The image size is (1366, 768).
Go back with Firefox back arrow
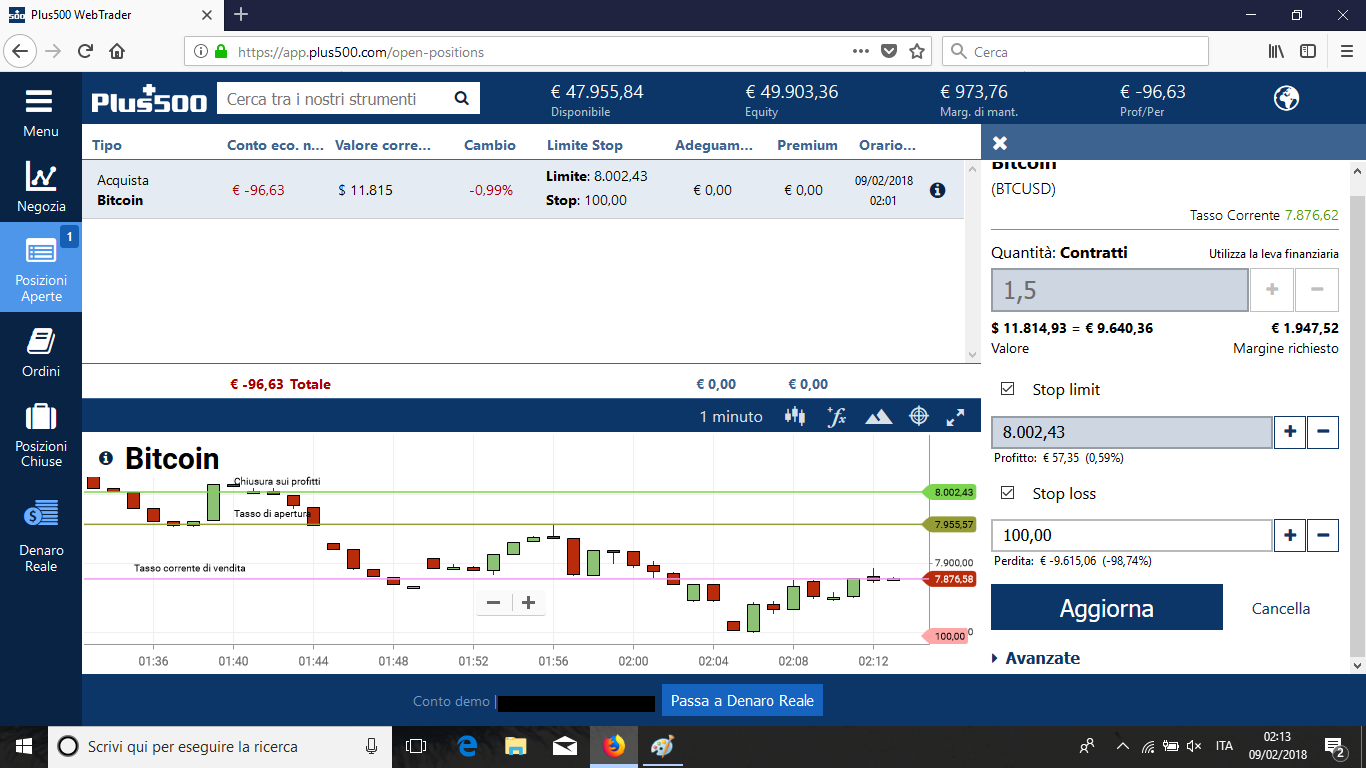[22, 51]
